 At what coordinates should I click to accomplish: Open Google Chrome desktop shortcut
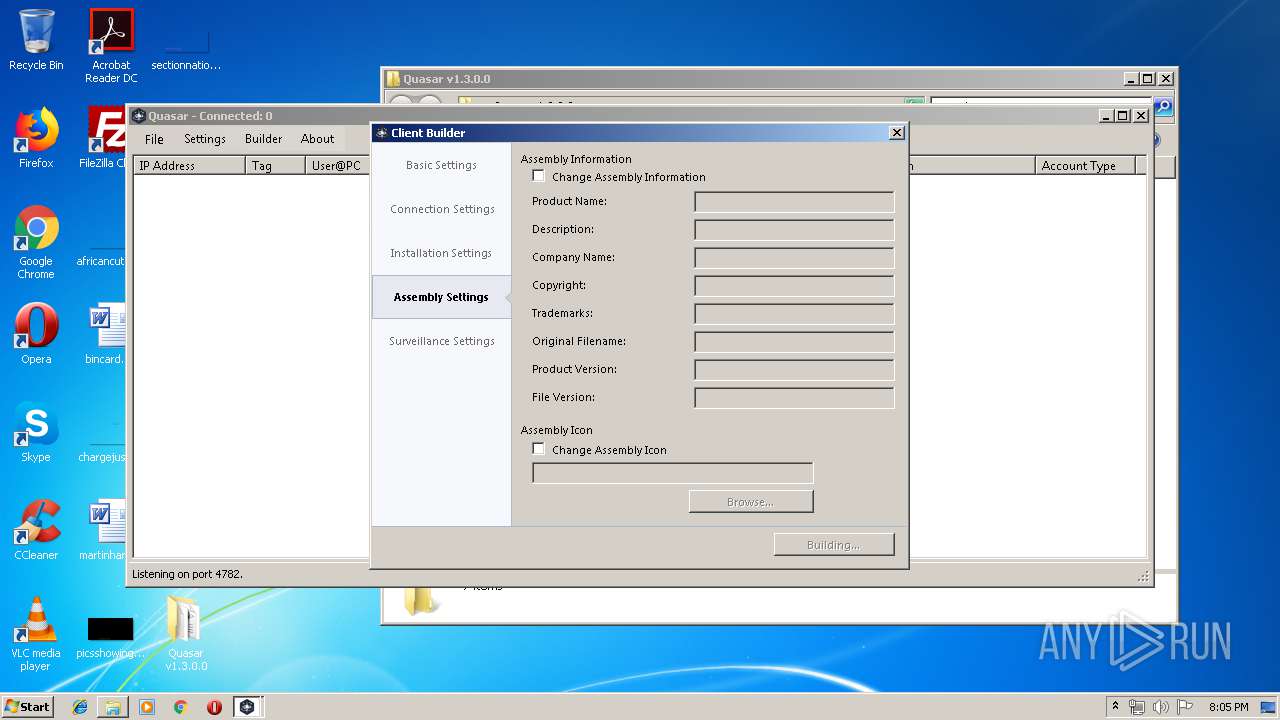tap(36, 242)
